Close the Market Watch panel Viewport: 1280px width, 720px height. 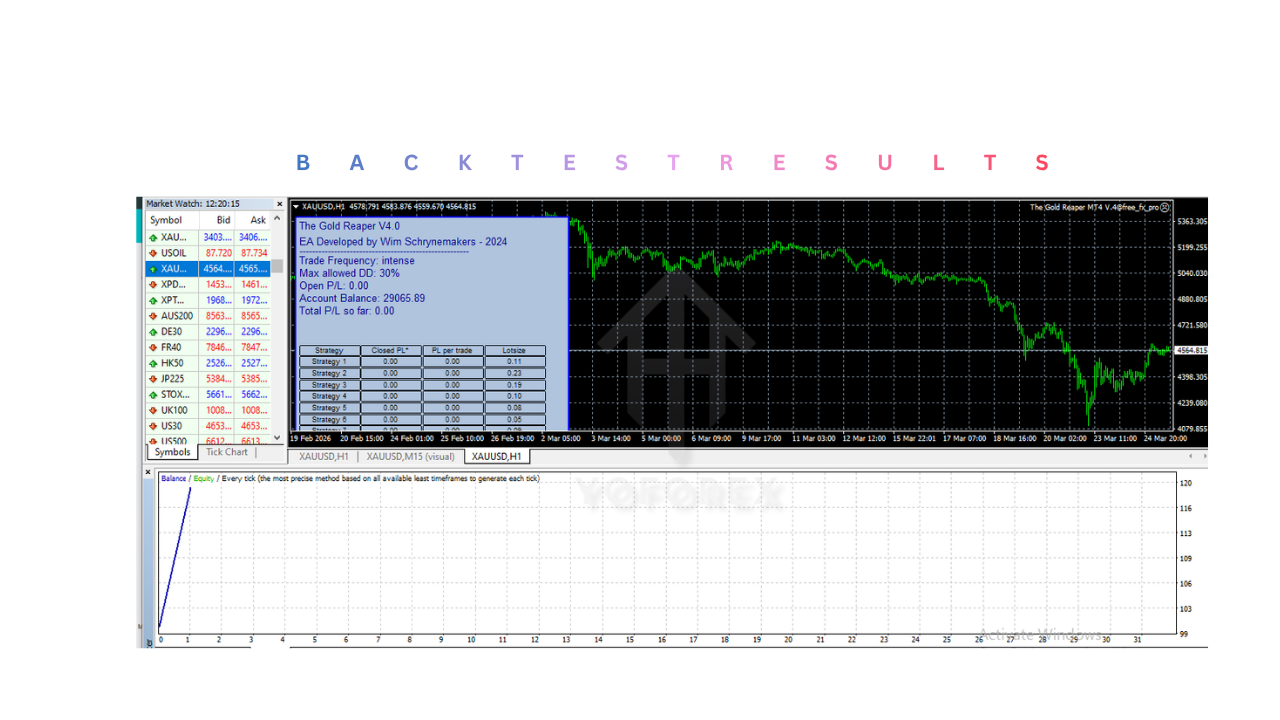click(279, 204)
